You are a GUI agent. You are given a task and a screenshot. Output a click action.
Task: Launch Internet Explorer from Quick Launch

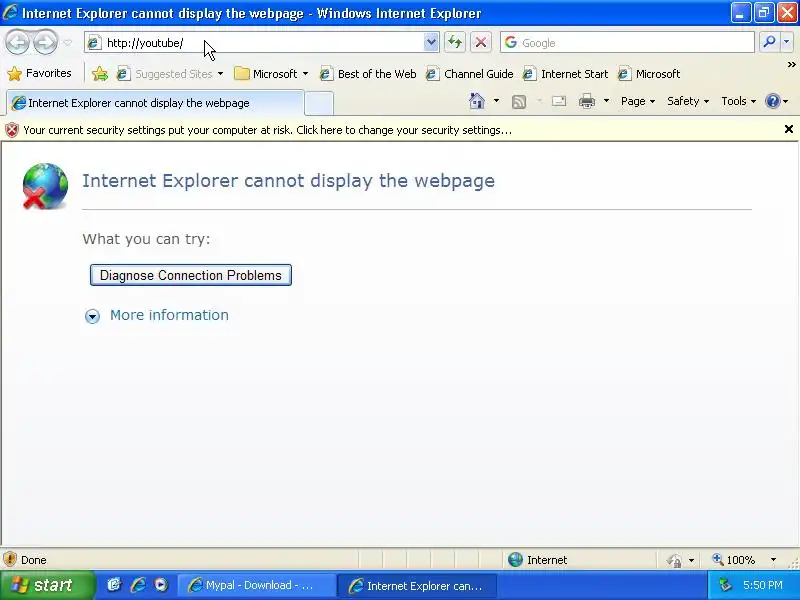pos(138,585)
